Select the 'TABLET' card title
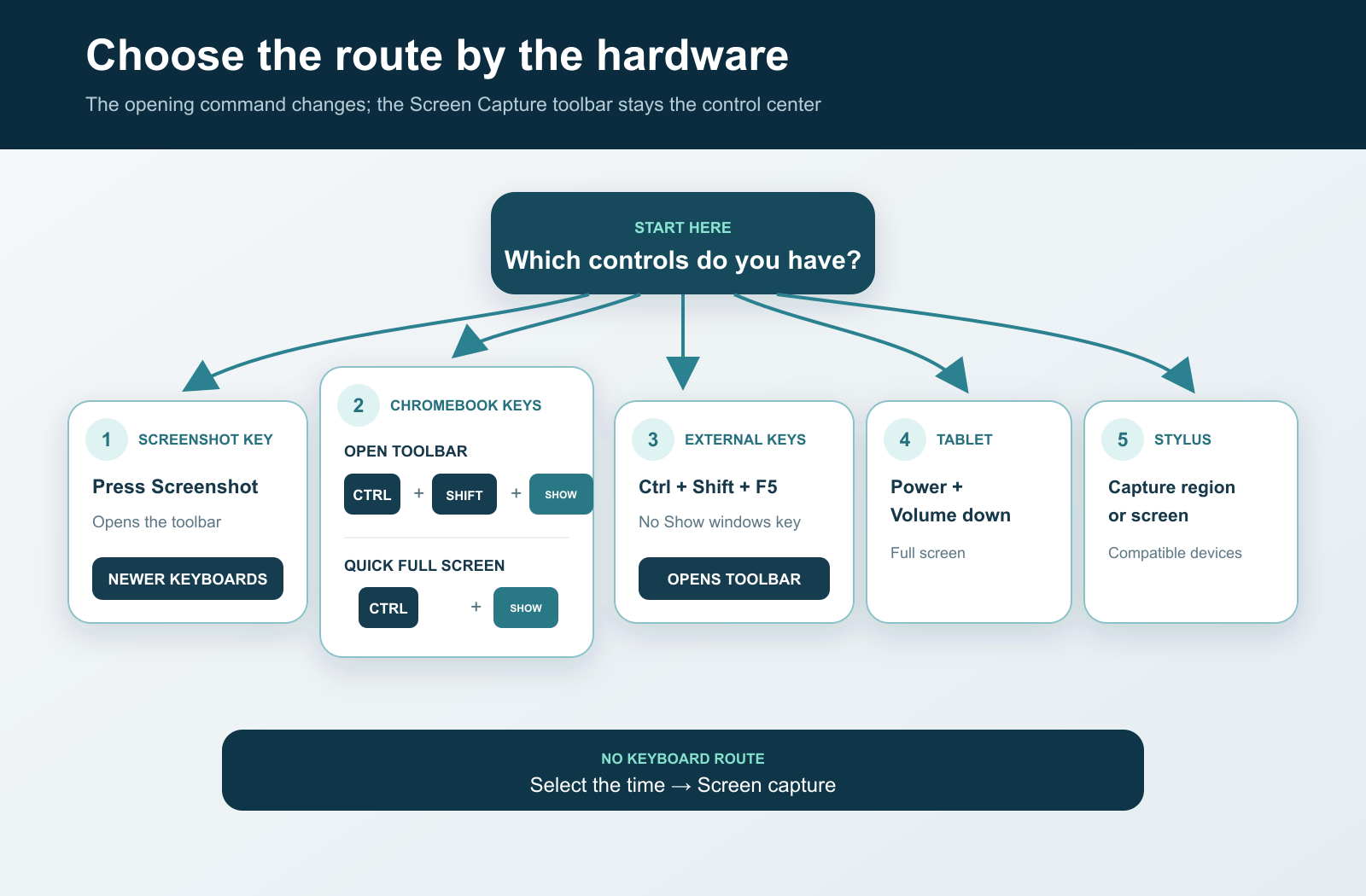 pos(965,439)
